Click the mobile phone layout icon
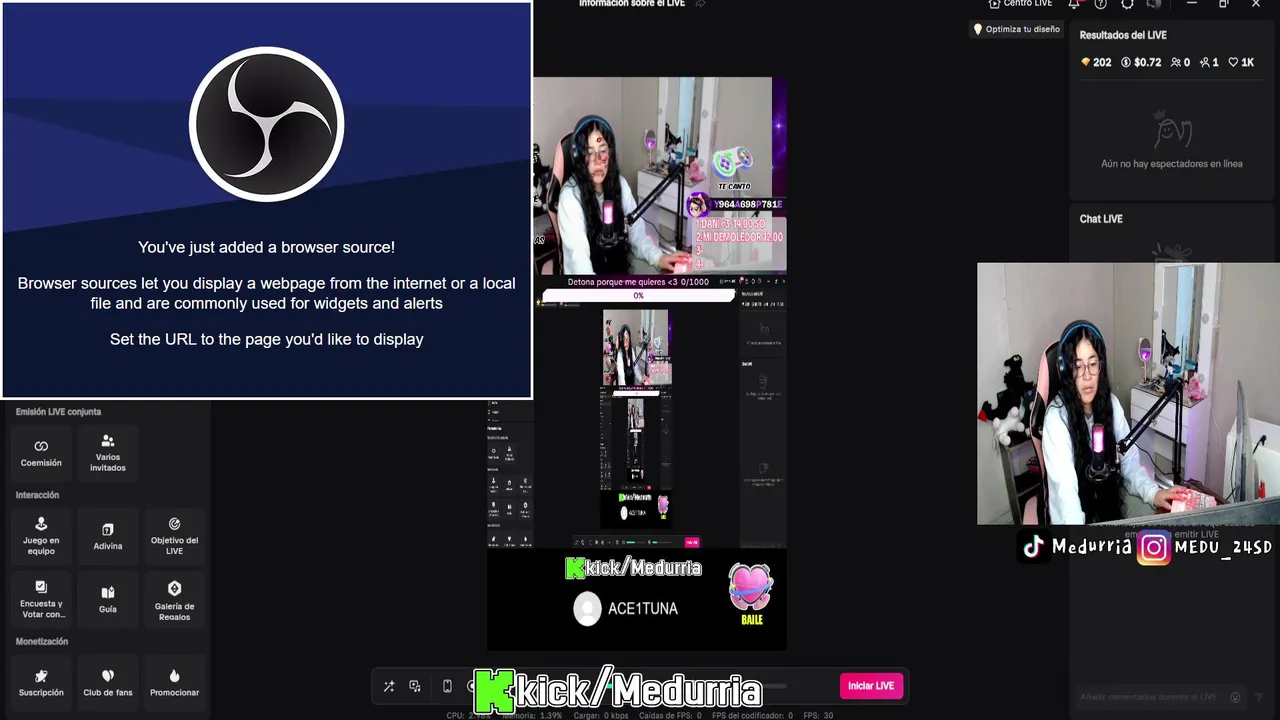 447,686
